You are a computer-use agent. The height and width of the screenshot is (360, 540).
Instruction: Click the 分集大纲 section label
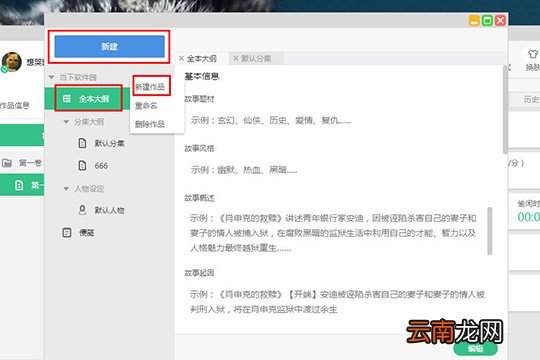click(x=89, y=122)
